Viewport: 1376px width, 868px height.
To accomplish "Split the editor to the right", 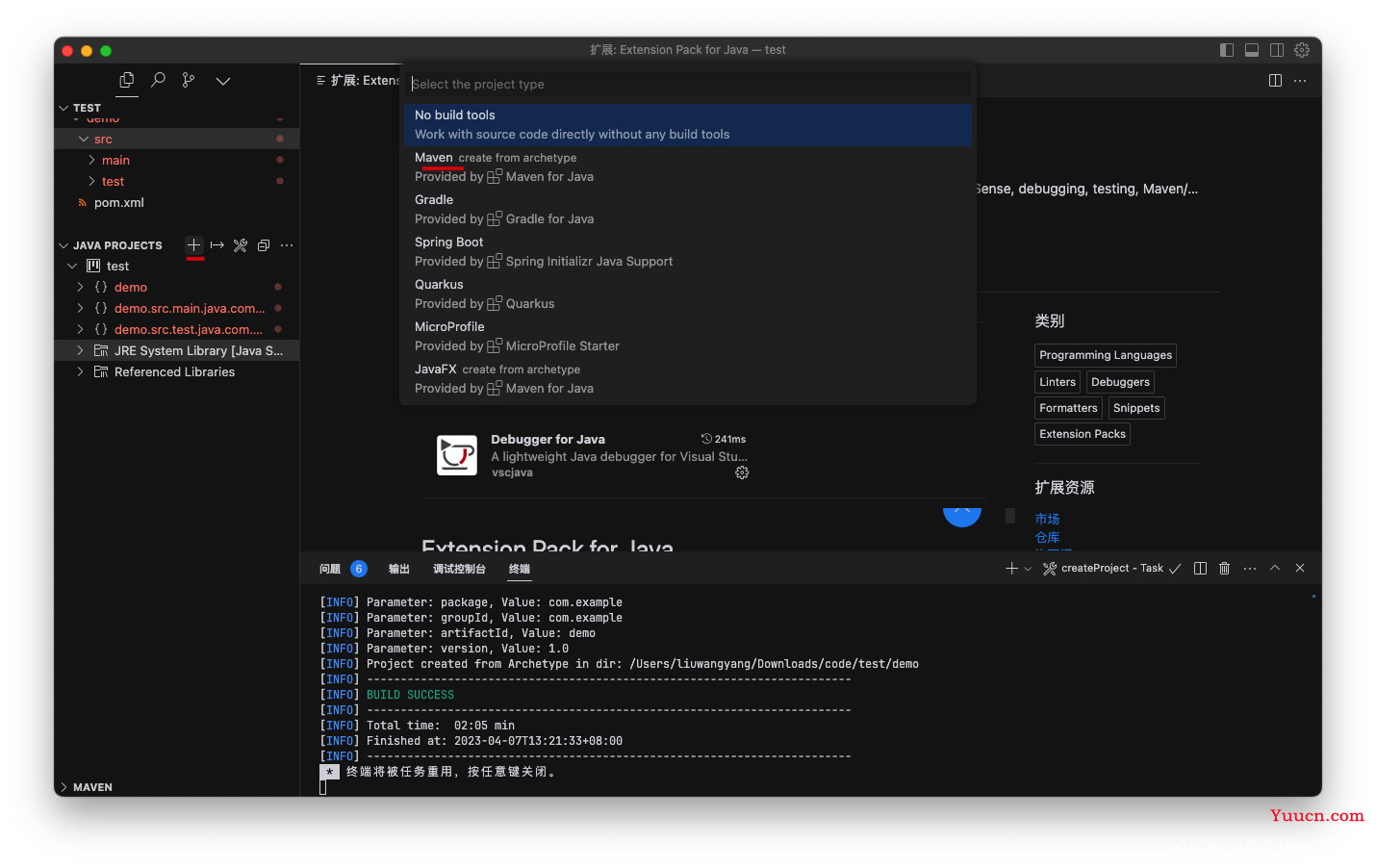I will pyautogui.click(x=1275, y=81).
